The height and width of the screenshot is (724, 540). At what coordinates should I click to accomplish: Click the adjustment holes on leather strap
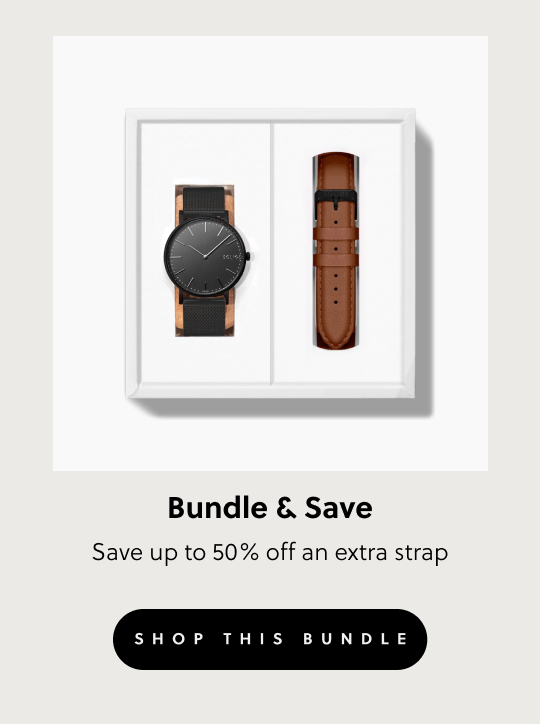point(336,262)
